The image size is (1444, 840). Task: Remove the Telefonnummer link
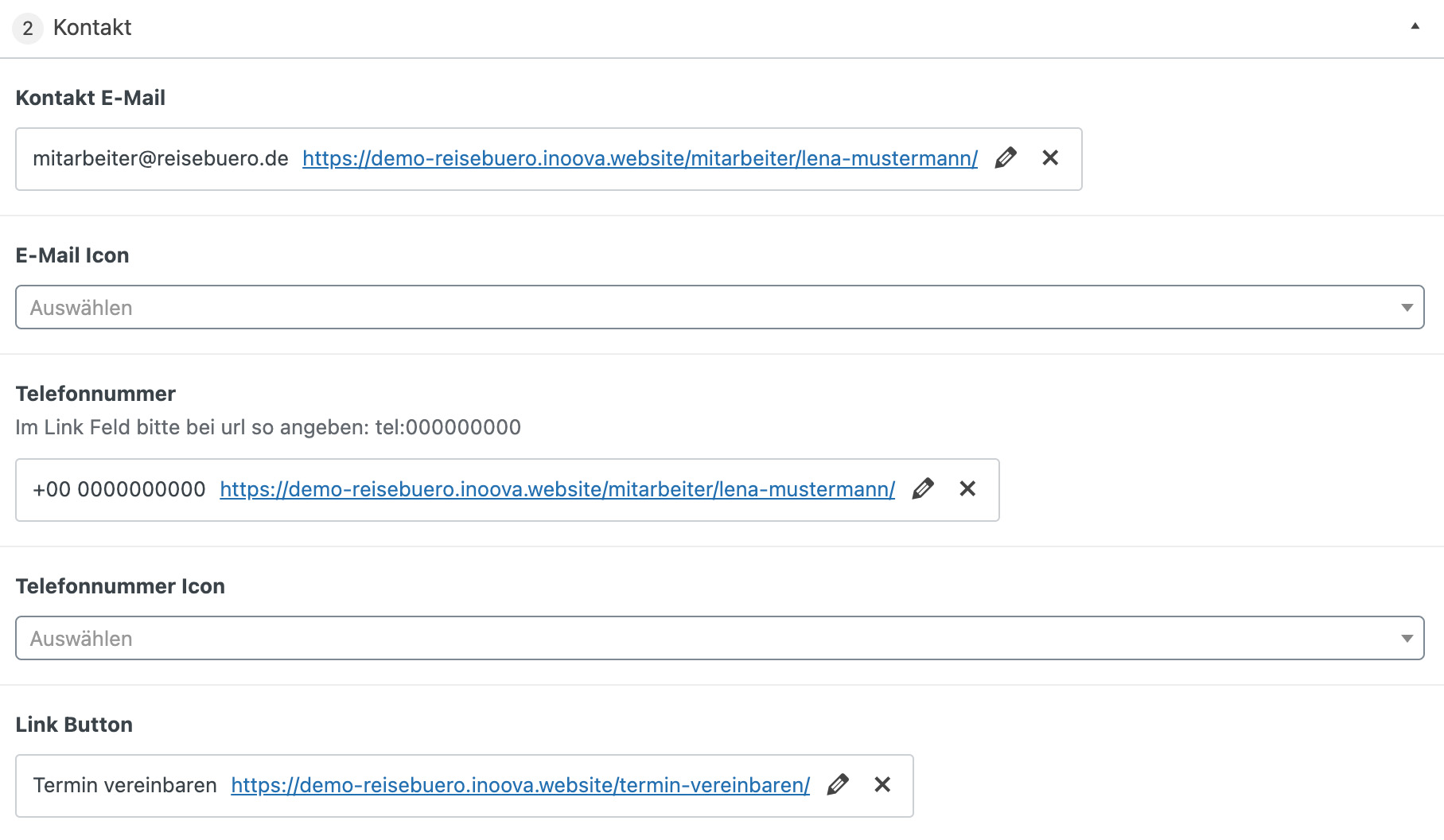(x=967, y=489)
